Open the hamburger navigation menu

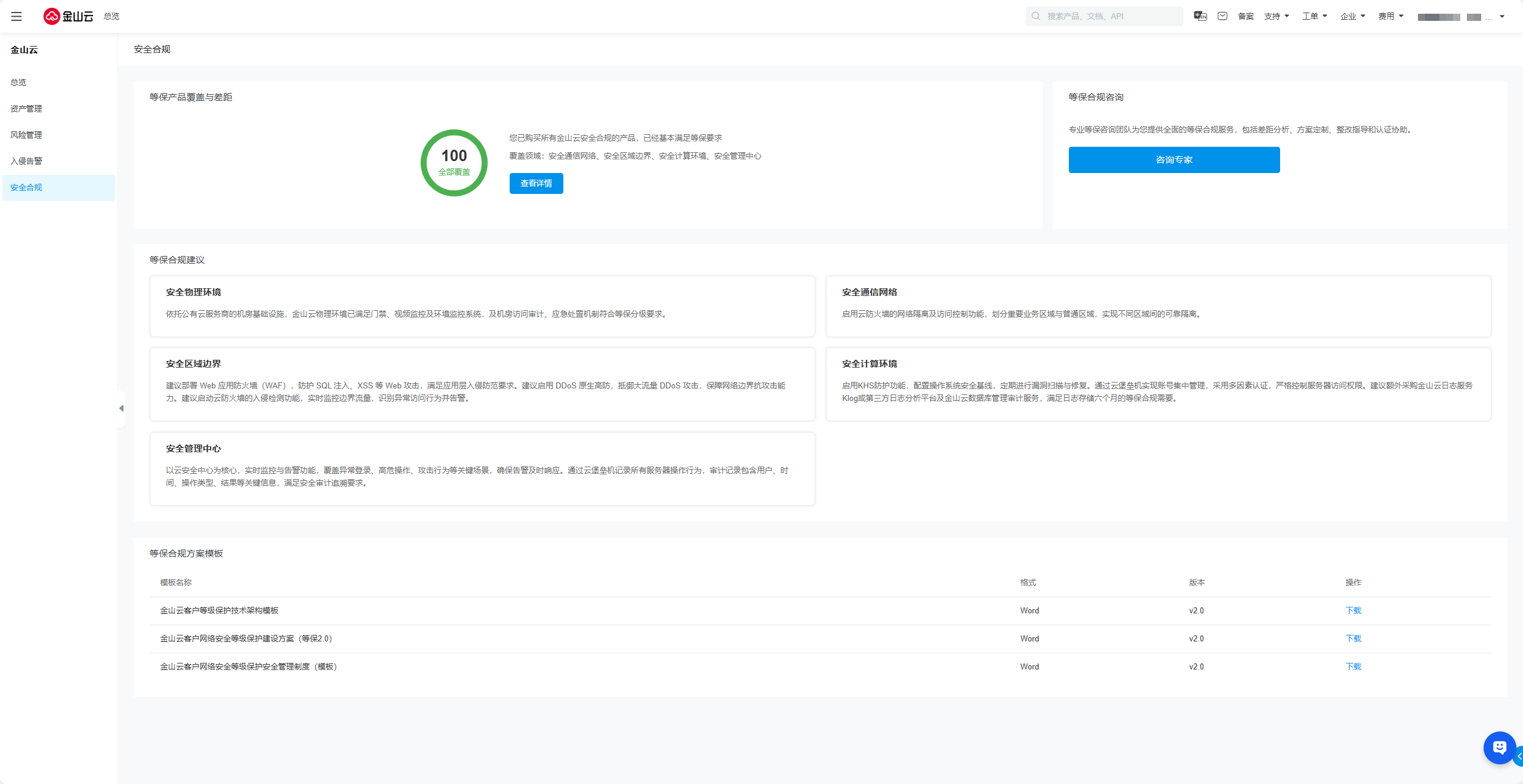[16, 16]
